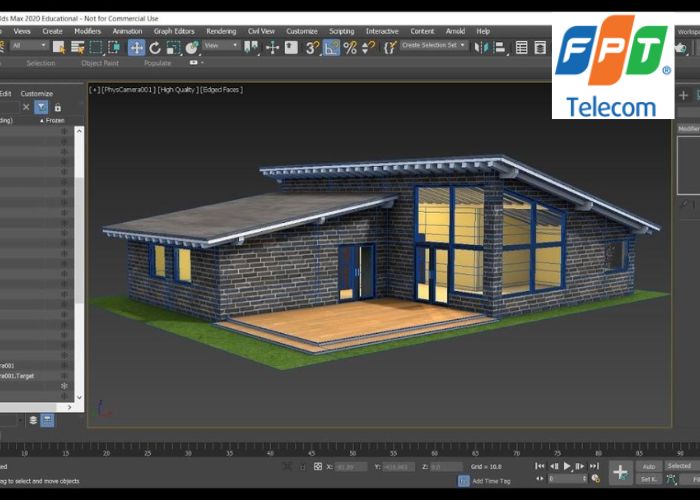Toggle the Set Key mode button
The image size is (700, 500).
(649, 479)
